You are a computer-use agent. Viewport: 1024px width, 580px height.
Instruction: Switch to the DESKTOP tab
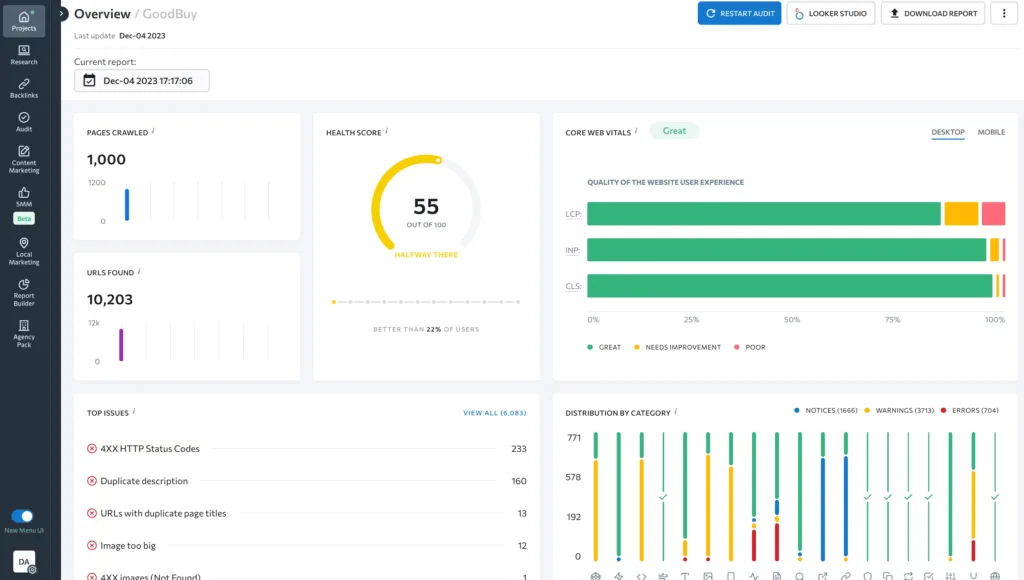[x=947, y=131]
